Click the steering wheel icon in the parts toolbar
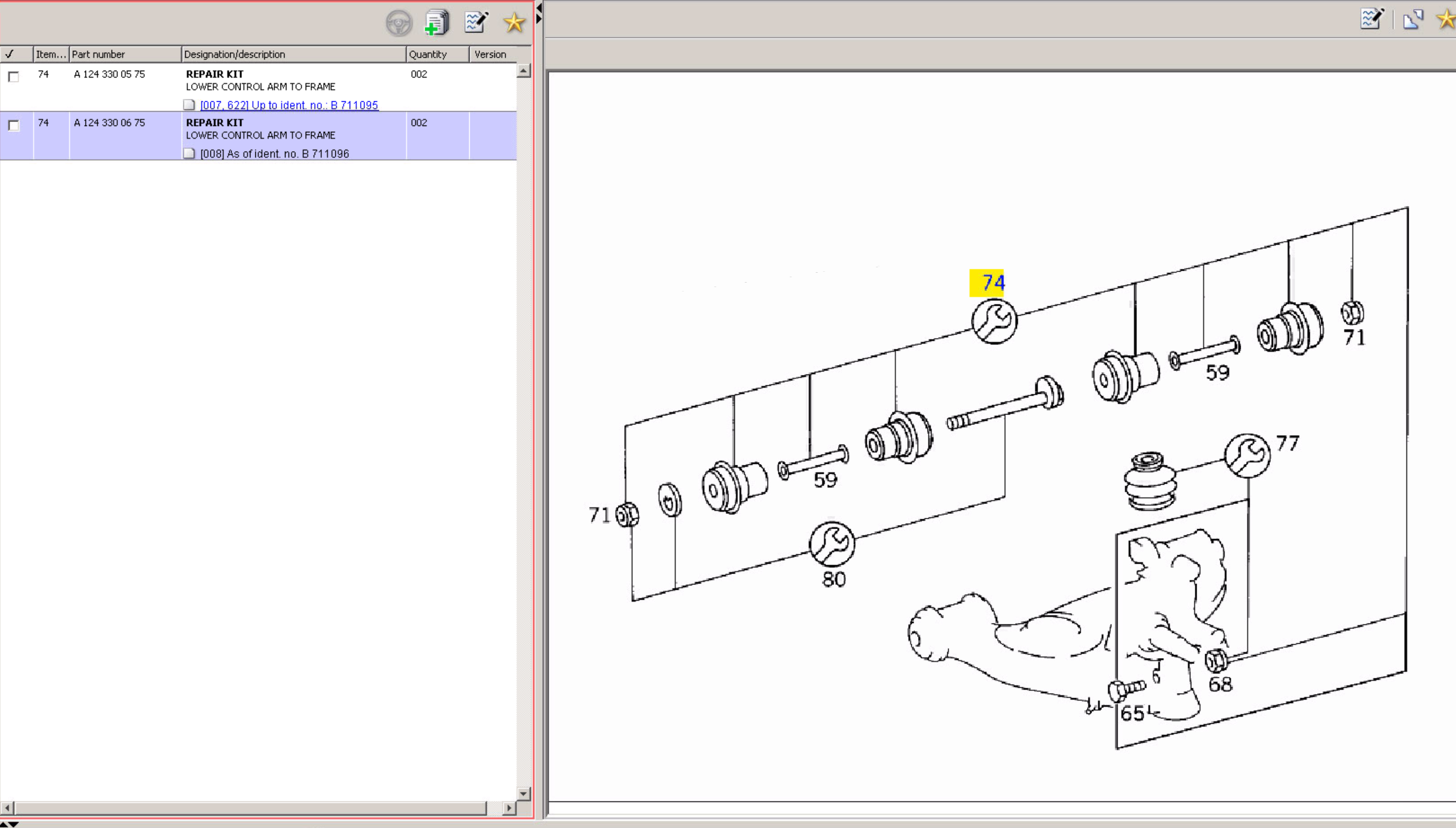 pos(399,23)
